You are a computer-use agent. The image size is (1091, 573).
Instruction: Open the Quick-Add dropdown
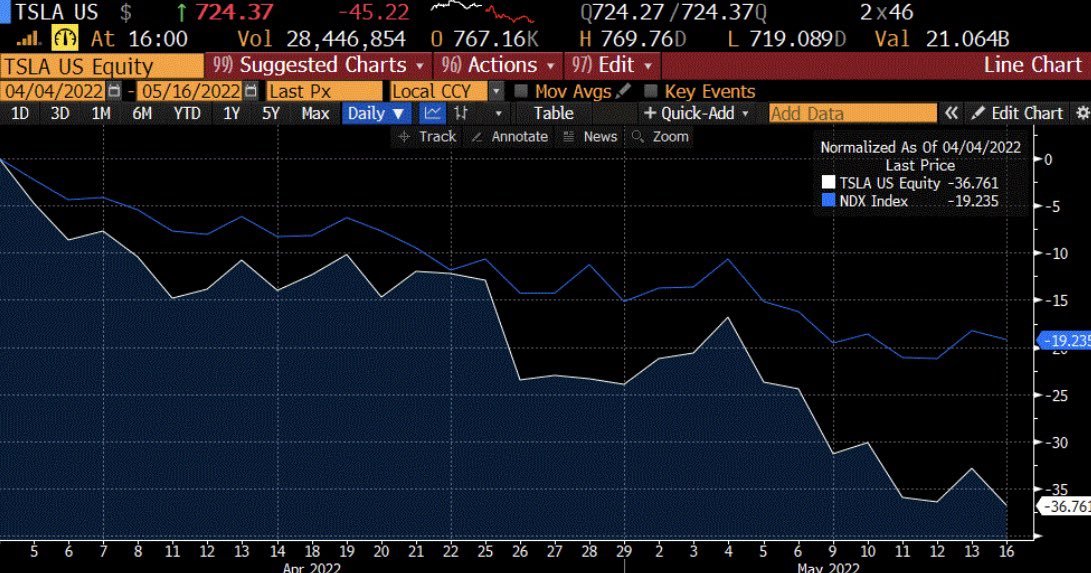click(x=696, y=113)
